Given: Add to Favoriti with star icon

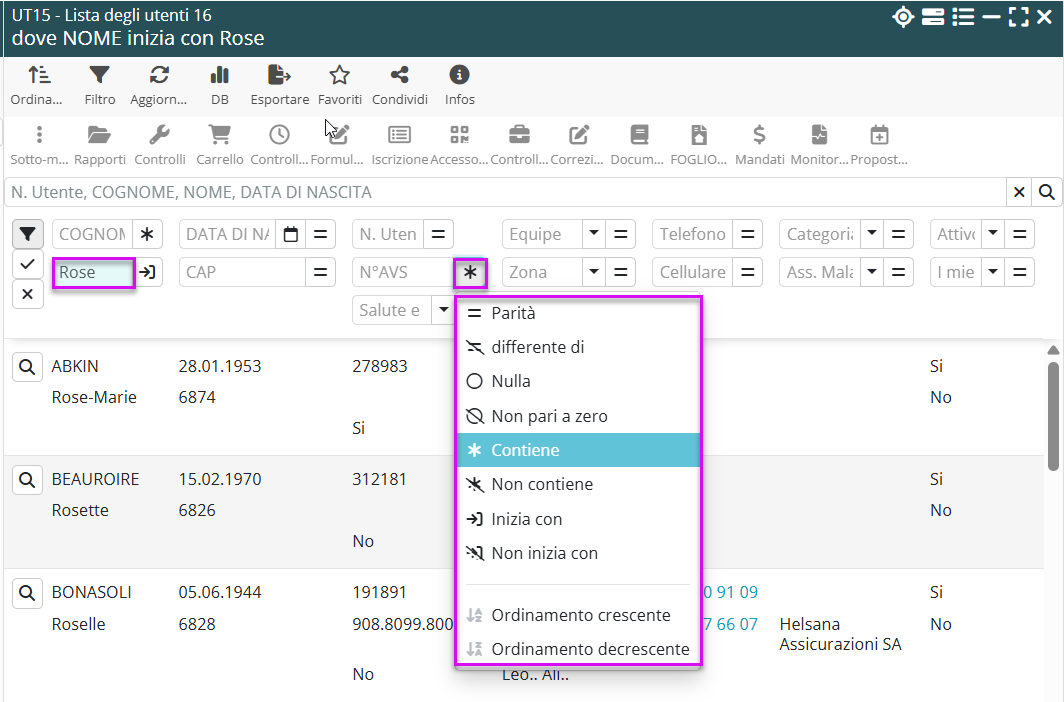Looking at the screenshot, I should 339,75.
